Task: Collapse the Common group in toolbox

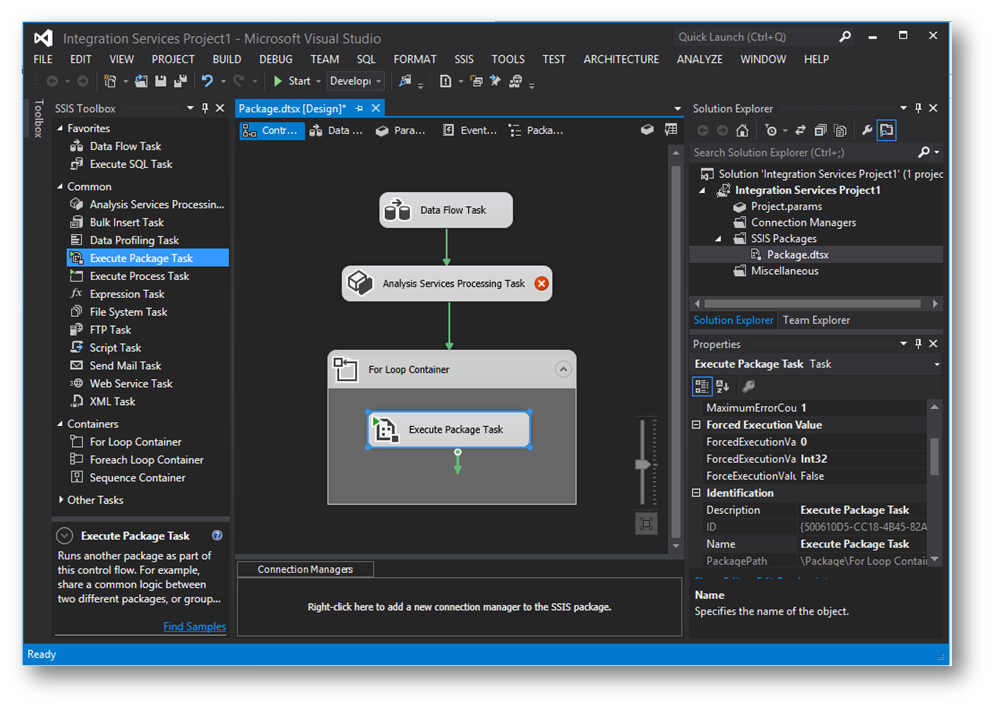Action: point(61,186)
